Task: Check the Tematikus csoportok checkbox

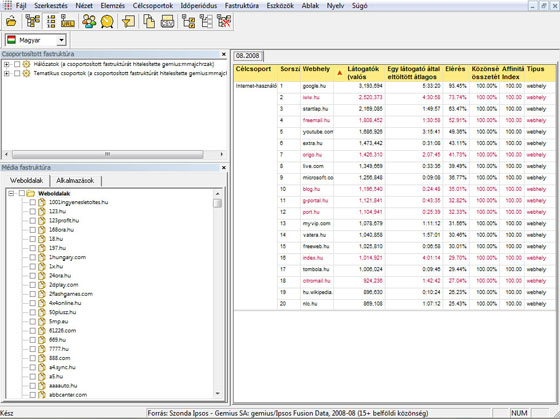Action: pos(17,73)
